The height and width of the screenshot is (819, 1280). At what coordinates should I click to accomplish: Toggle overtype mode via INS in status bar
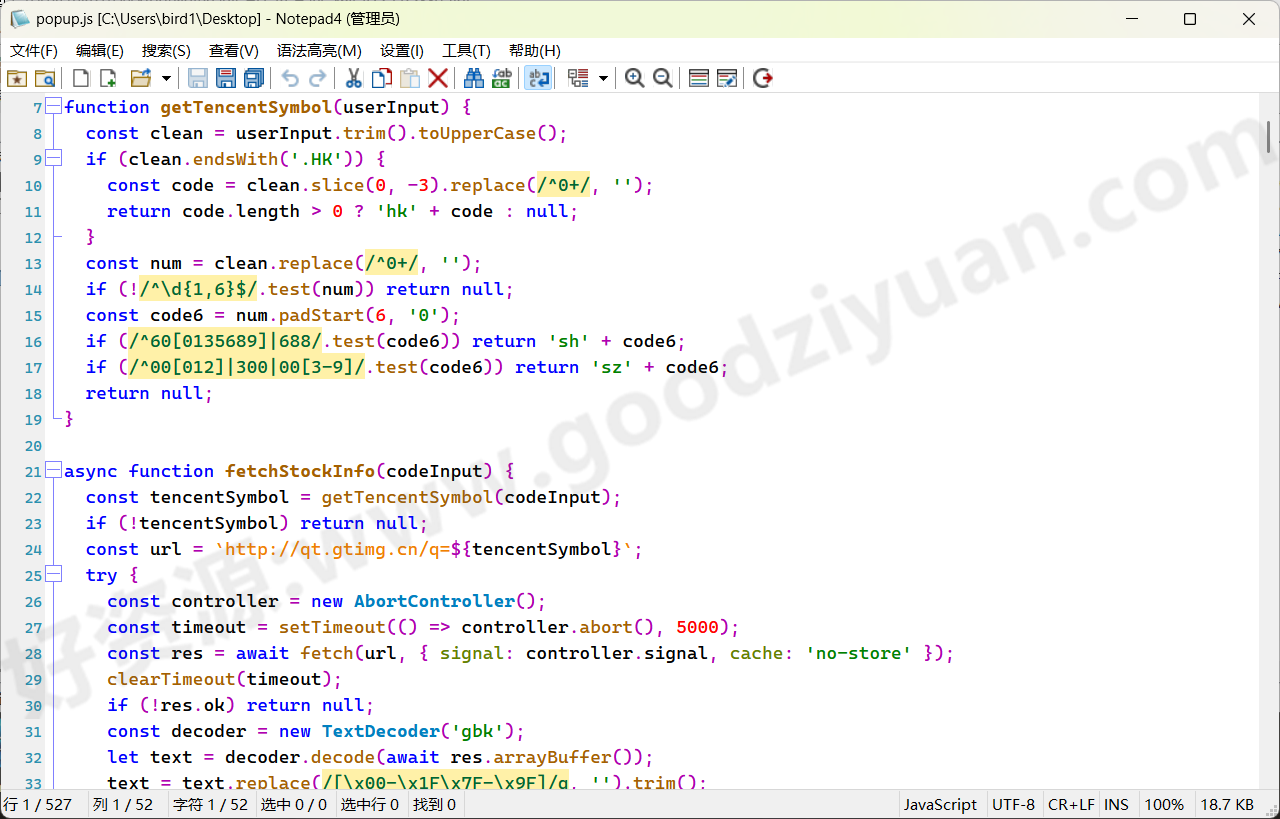click(x=1116, y=804)
